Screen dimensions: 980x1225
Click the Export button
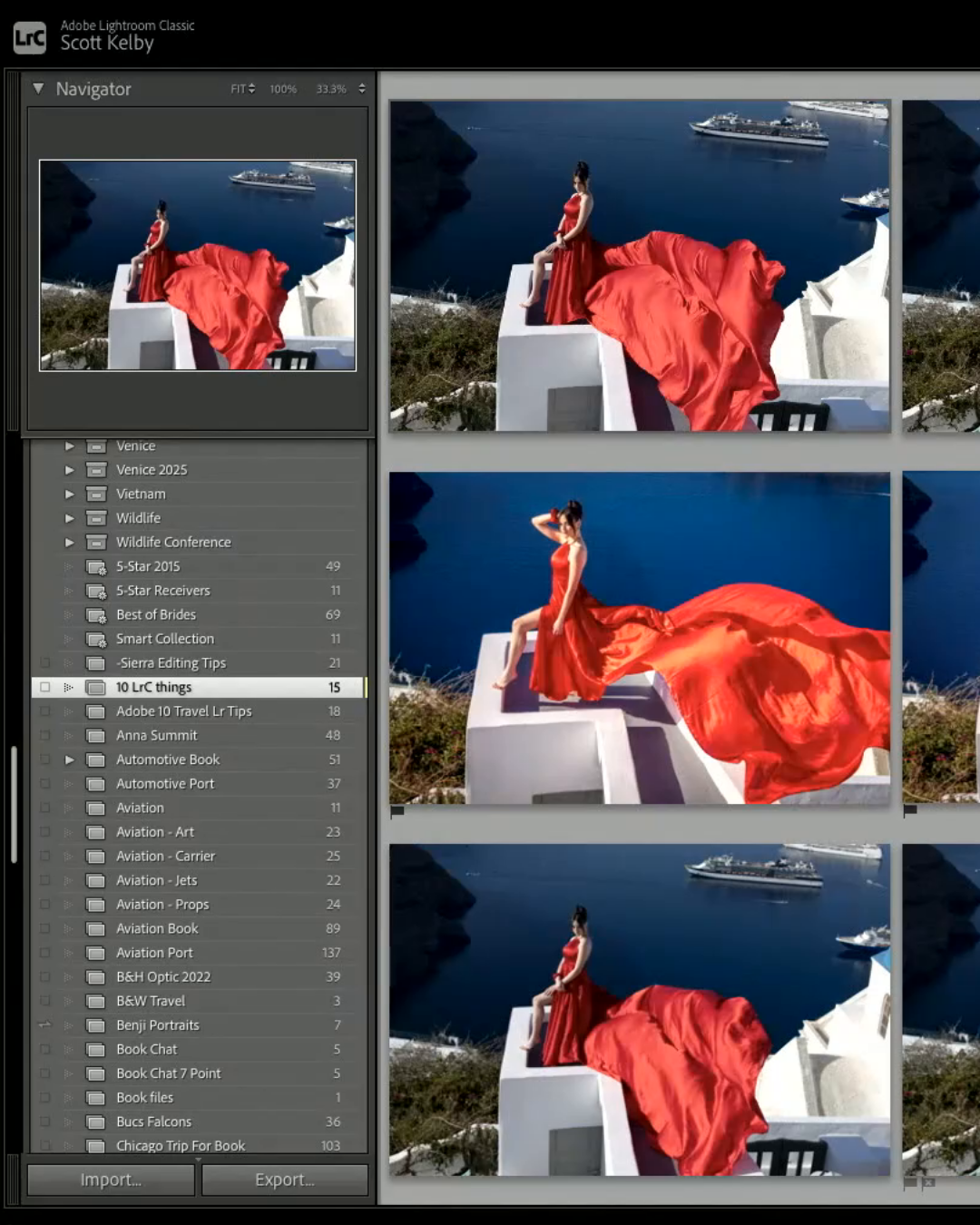[285, 1180]
